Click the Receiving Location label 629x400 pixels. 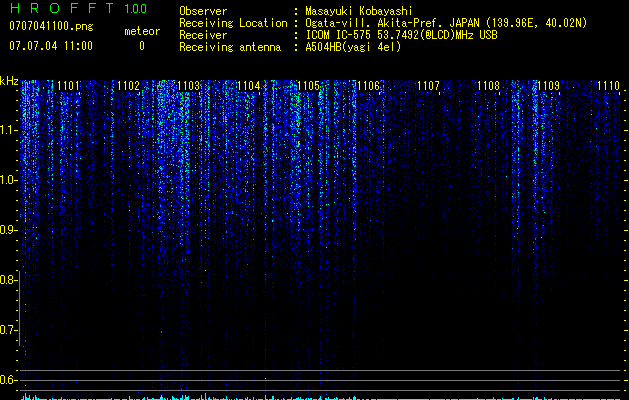tap(233, 23)
